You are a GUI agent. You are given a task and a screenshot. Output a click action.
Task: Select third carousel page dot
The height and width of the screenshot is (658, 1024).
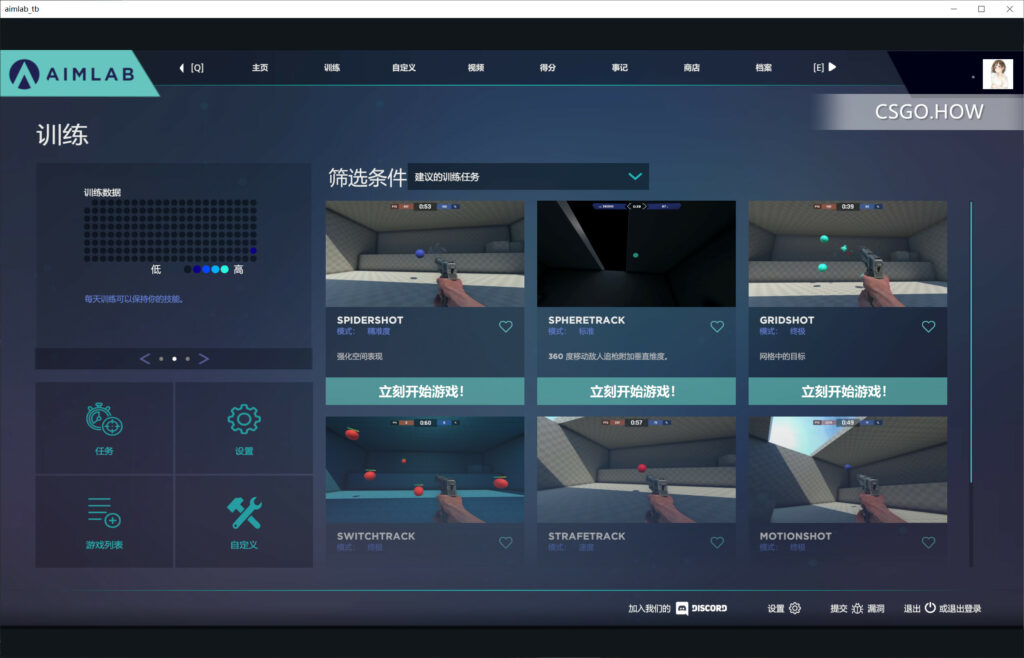click(187, 358)
